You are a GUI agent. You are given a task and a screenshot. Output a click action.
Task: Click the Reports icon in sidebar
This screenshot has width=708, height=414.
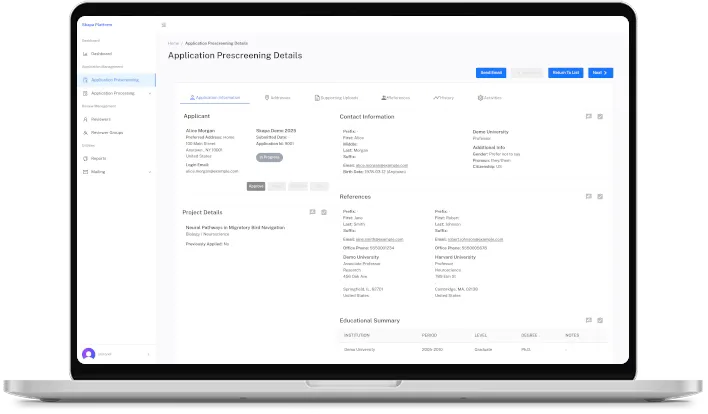85,159
